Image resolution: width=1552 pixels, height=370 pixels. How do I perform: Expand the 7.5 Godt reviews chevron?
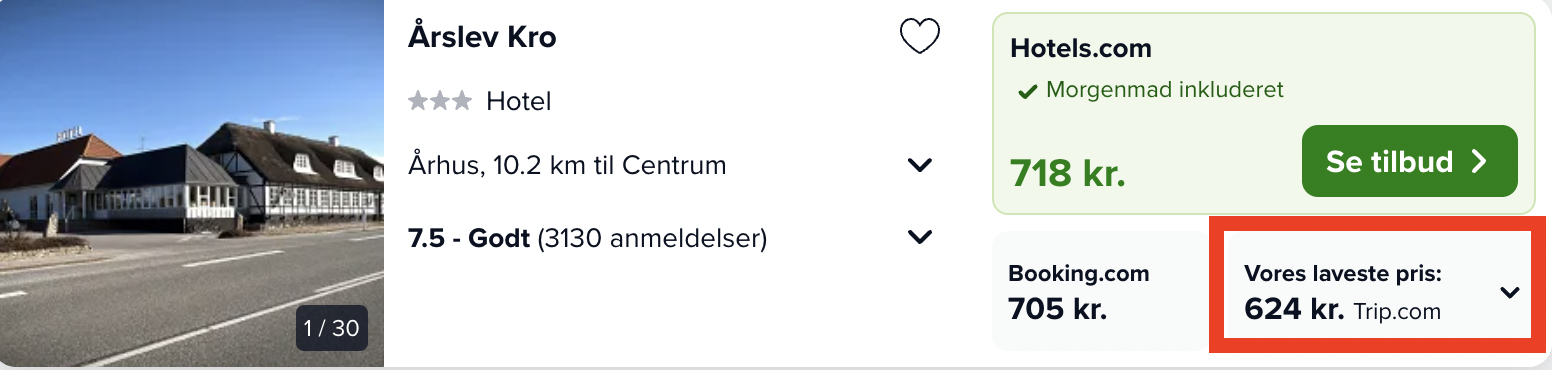point(920,238)
